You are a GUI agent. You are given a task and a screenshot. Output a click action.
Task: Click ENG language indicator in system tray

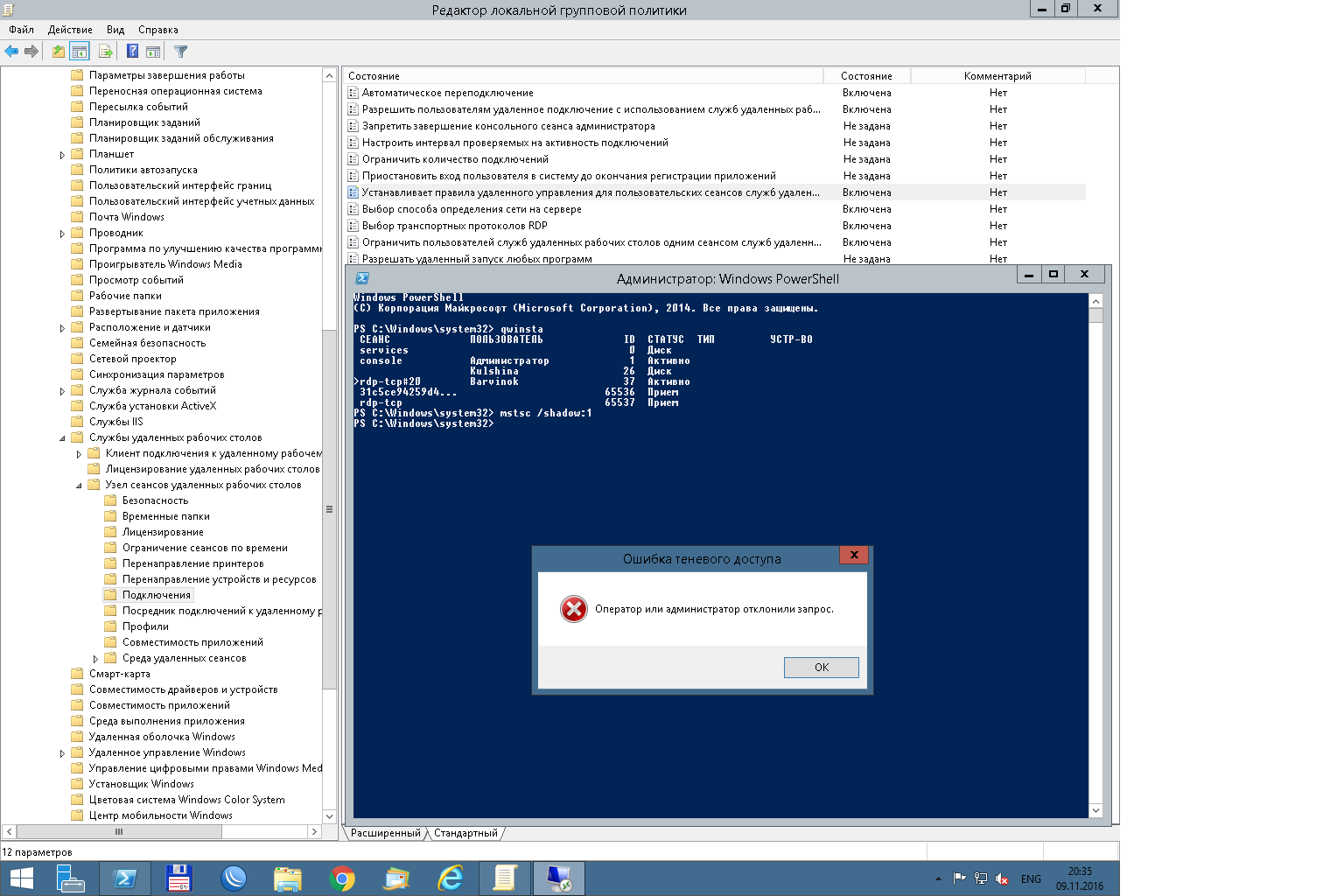pyautogui.click(x=1031, y=879)
